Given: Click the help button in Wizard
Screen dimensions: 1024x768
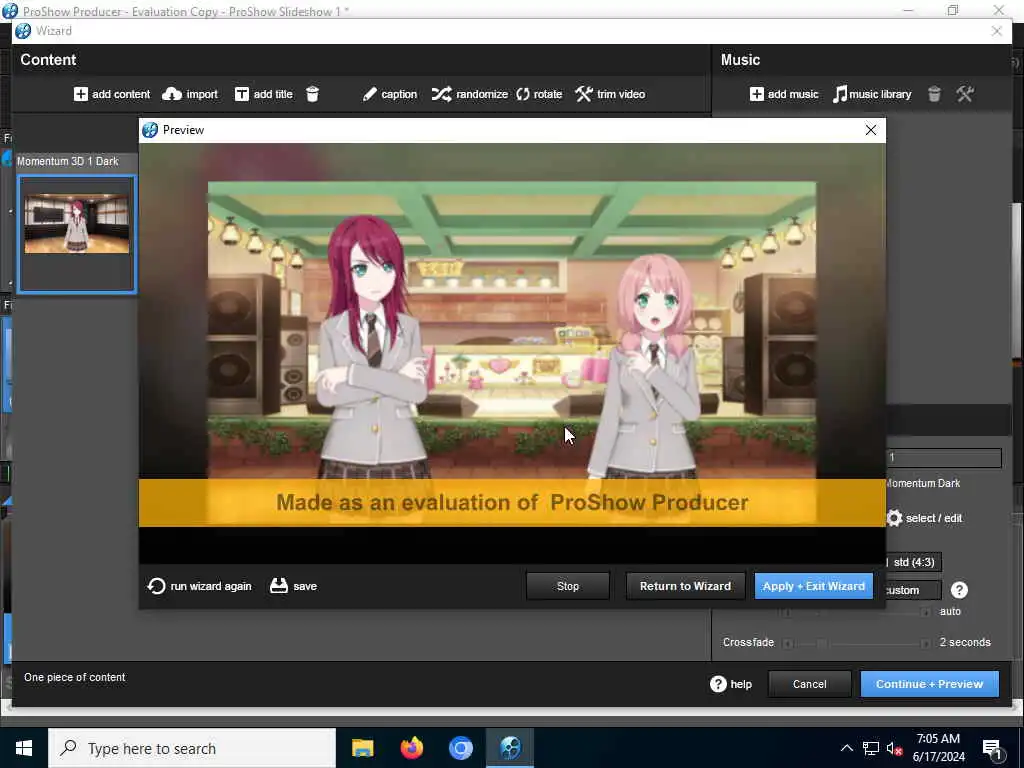Looking at the screenshot, I should (x=731, y=684).
